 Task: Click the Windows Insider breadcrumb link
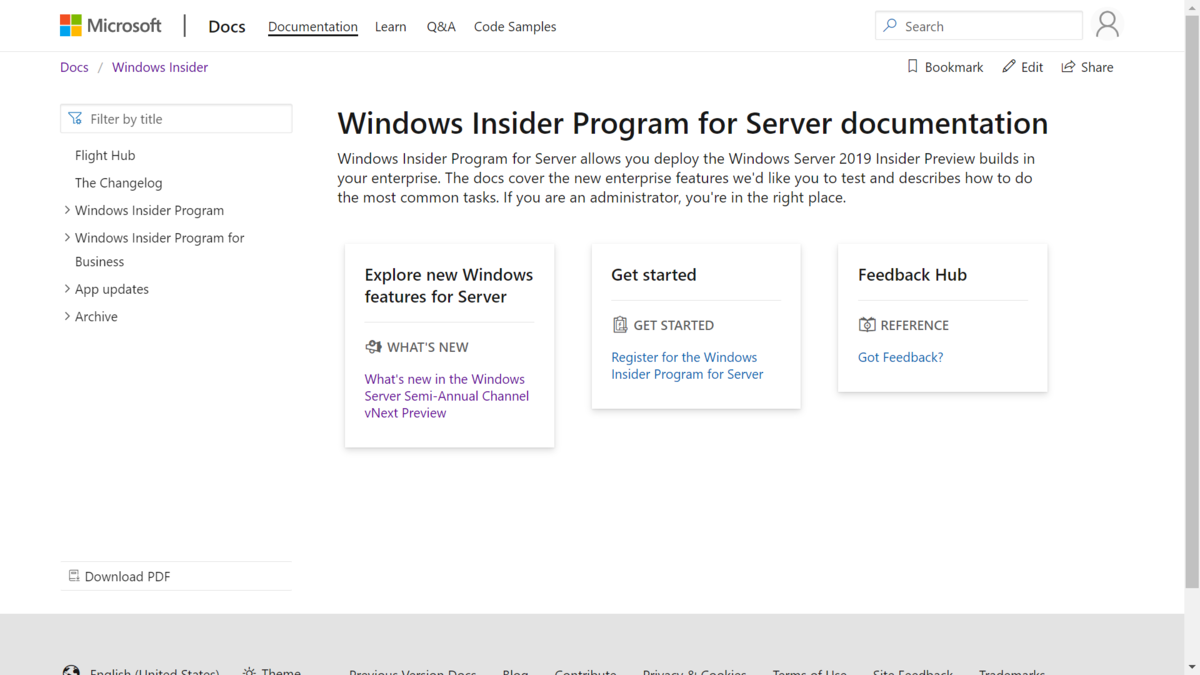click(160, 67)
